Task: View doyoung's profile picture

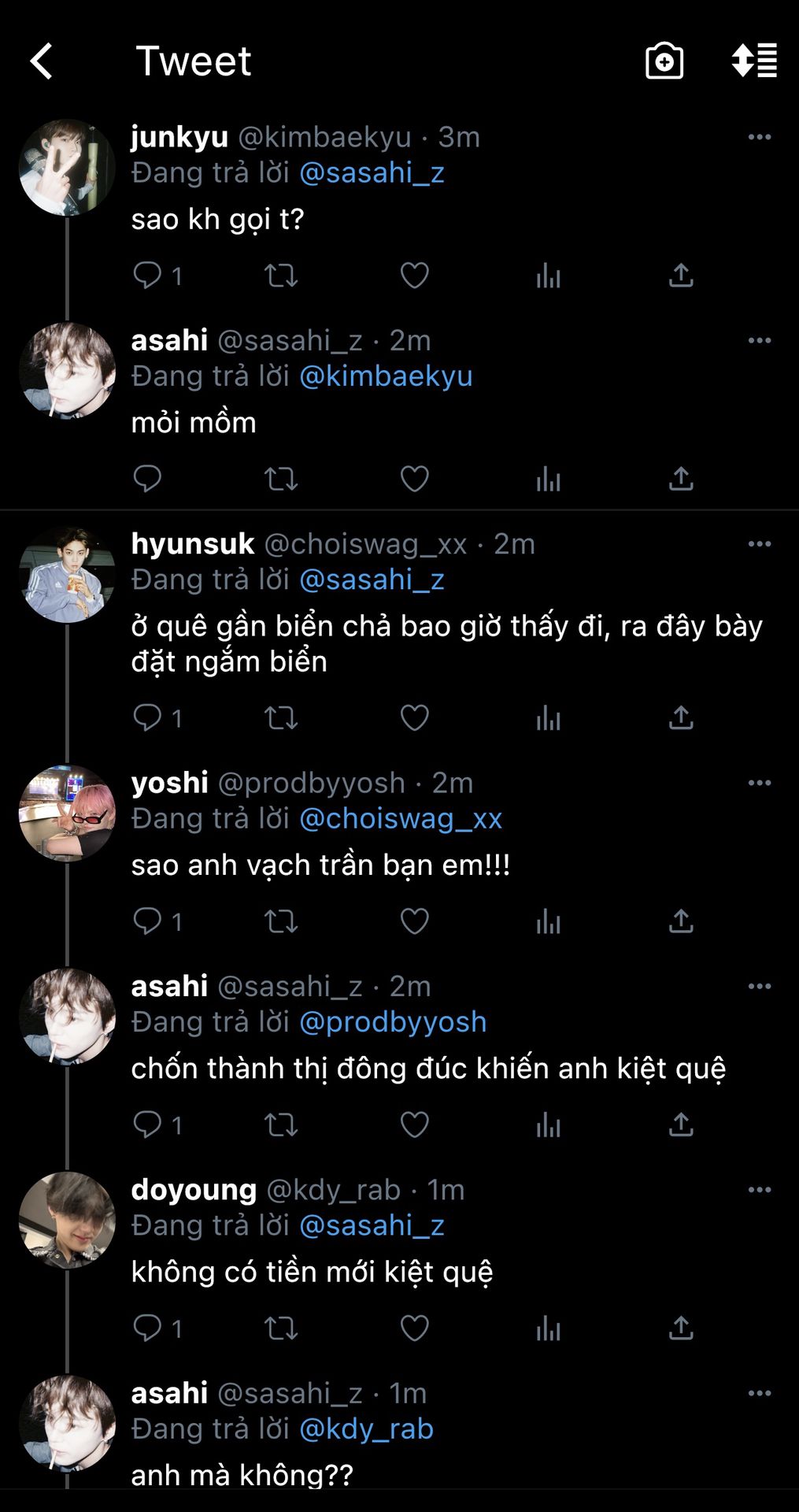Action: coord(67,1220)
